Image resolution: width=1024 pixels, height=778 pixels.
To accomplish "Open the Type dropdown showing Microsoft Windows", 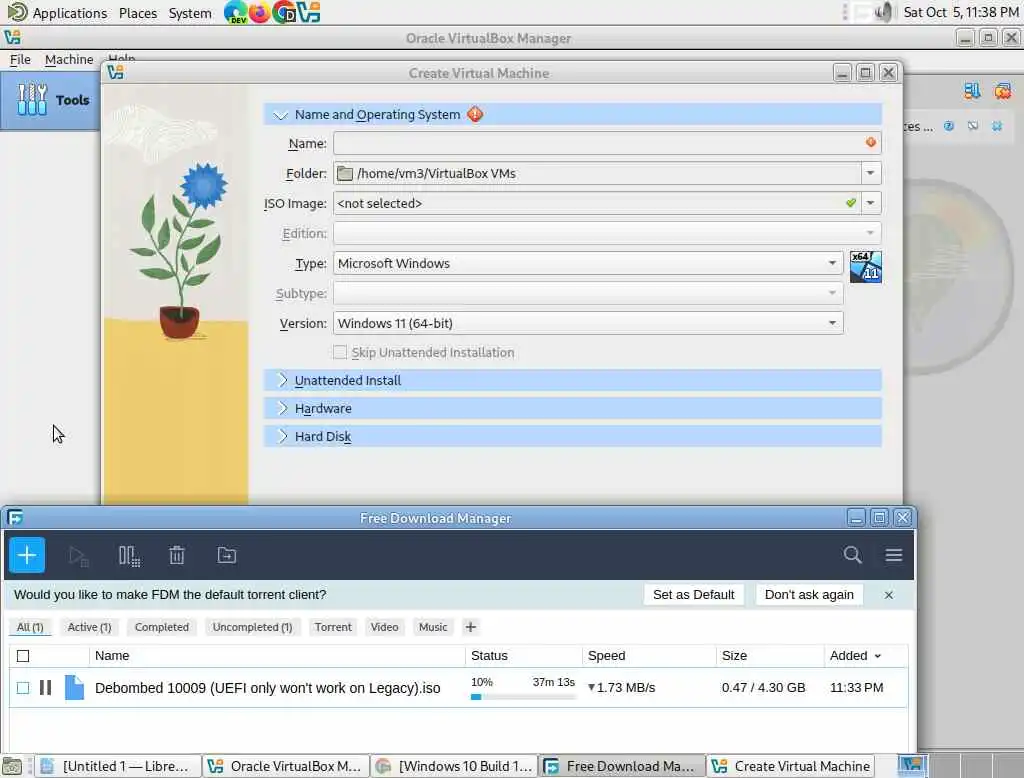I will point(588,263).
